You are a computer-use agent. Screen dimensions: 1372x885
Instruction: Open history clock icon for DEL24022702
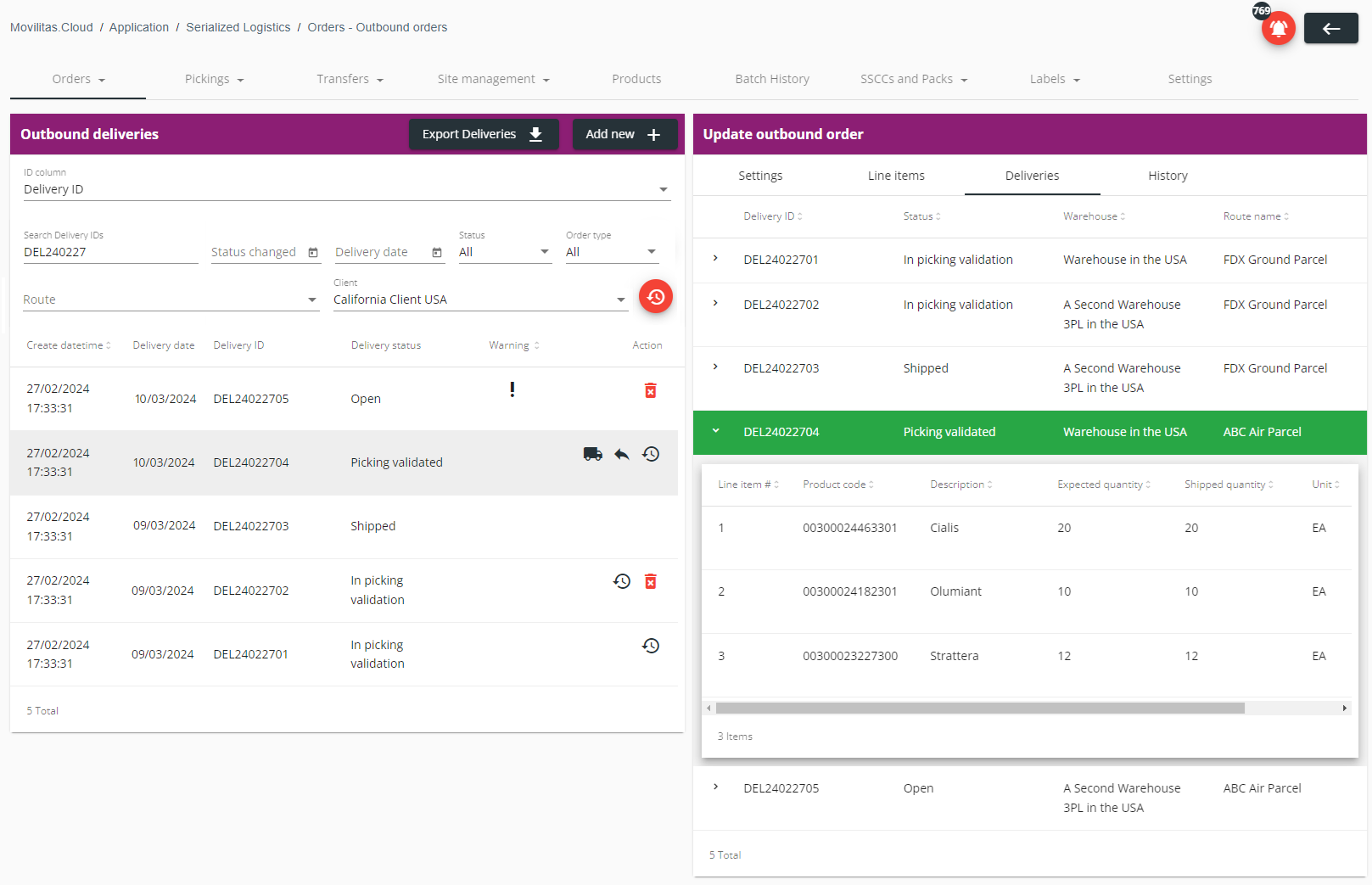click(x=622, y=581)
